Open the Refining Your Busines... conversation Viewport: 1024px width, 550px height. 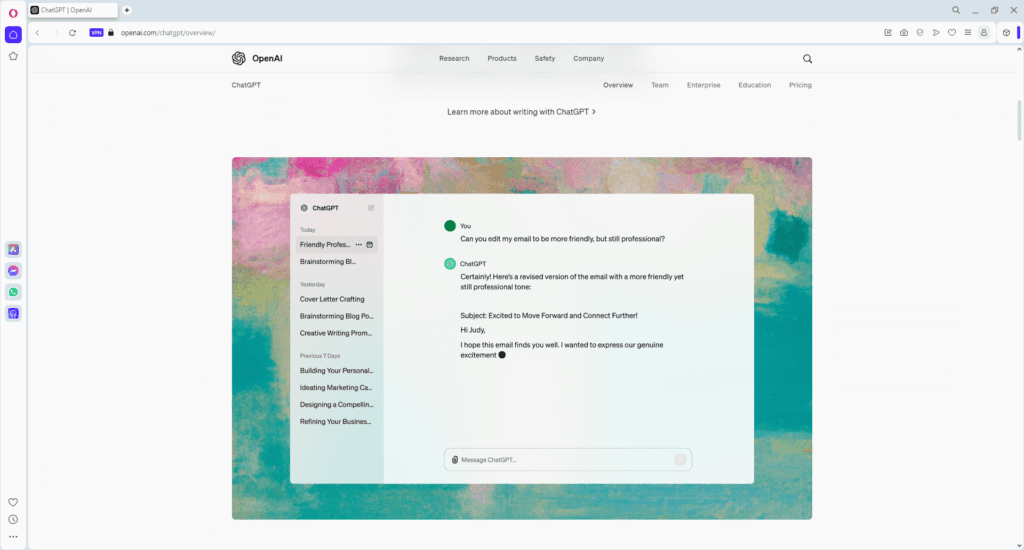[335, 421]
